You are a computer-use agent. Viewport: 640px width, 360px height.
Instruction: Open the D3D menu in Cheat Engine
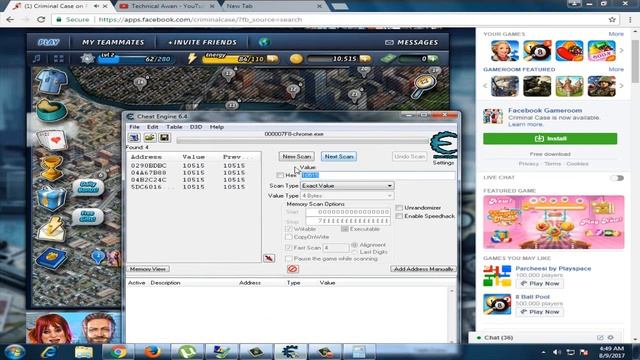point(196,127)
